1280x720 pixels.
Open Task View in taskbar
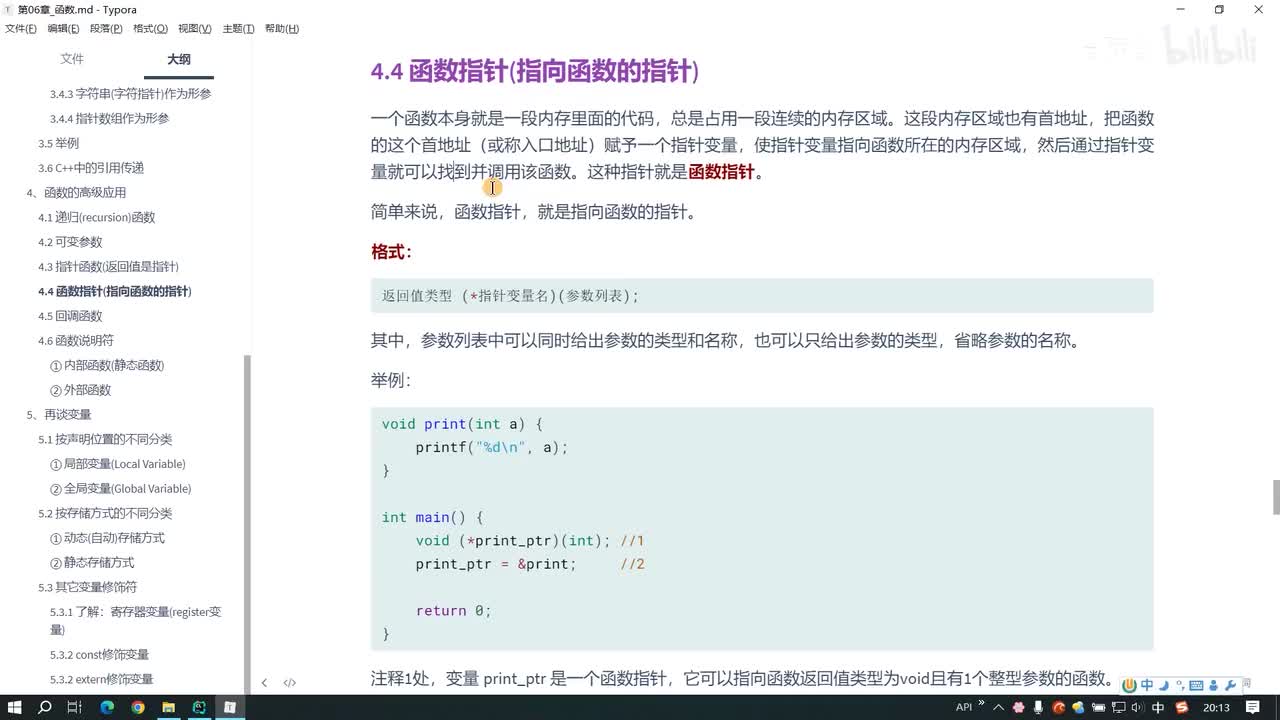75,707
